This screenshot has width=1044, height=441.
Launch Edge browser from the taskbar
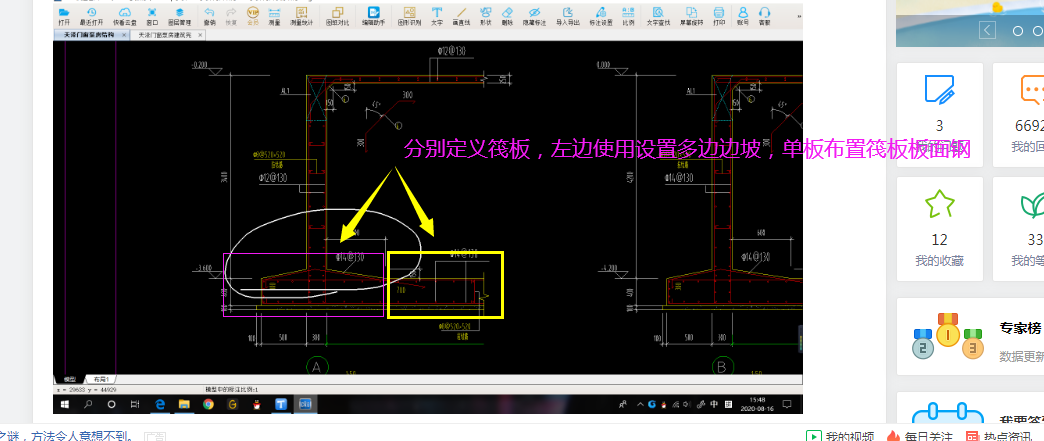pyautogui.click(x=160, y=404)
